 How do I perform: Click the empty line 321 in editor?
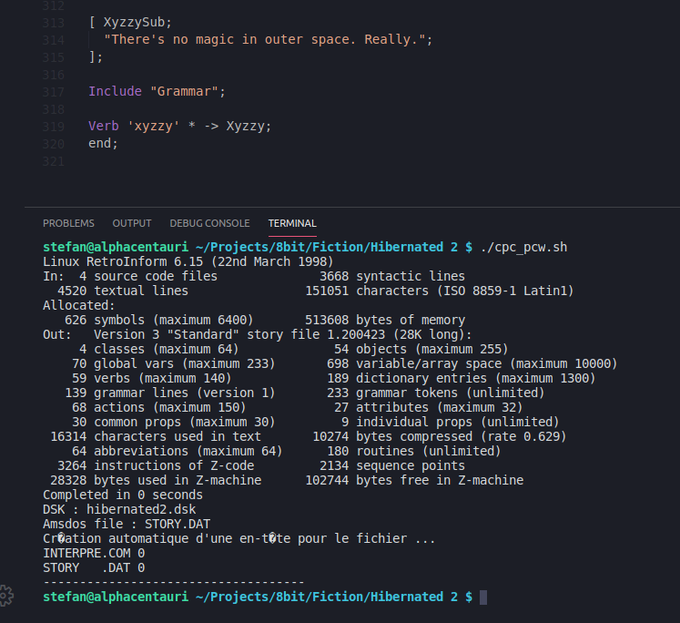point(260,161)
